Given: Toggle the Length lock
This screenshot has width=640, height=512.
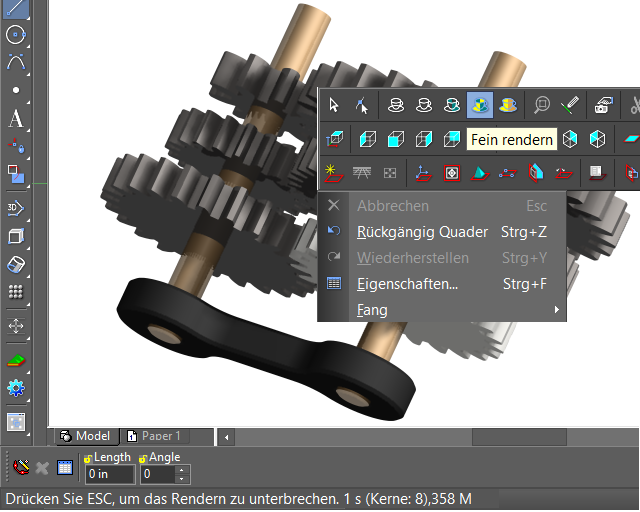Looking at the screenshot, I should coord(88,459).
